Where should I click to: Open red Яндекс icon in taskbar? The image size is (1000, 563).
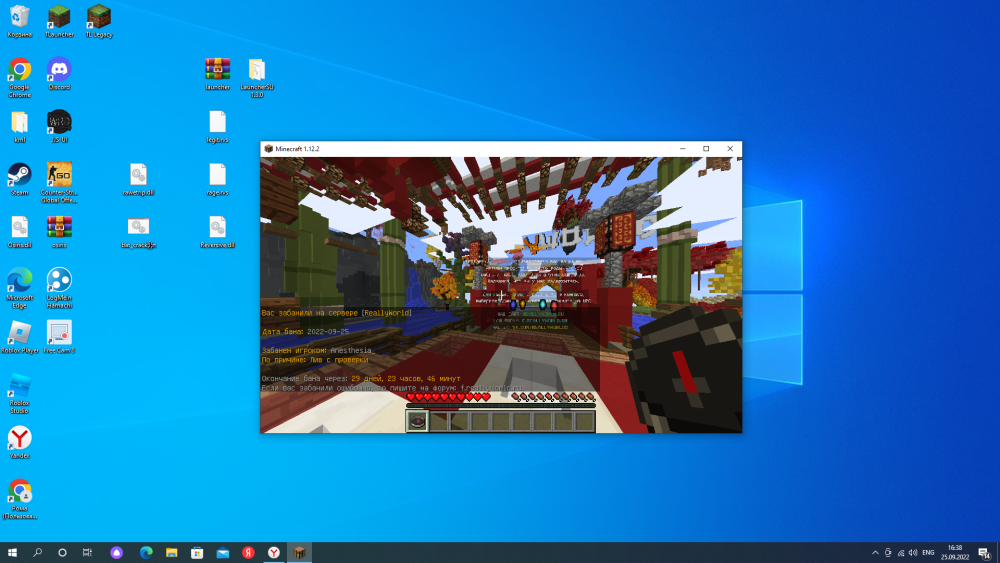coord(248,552)
